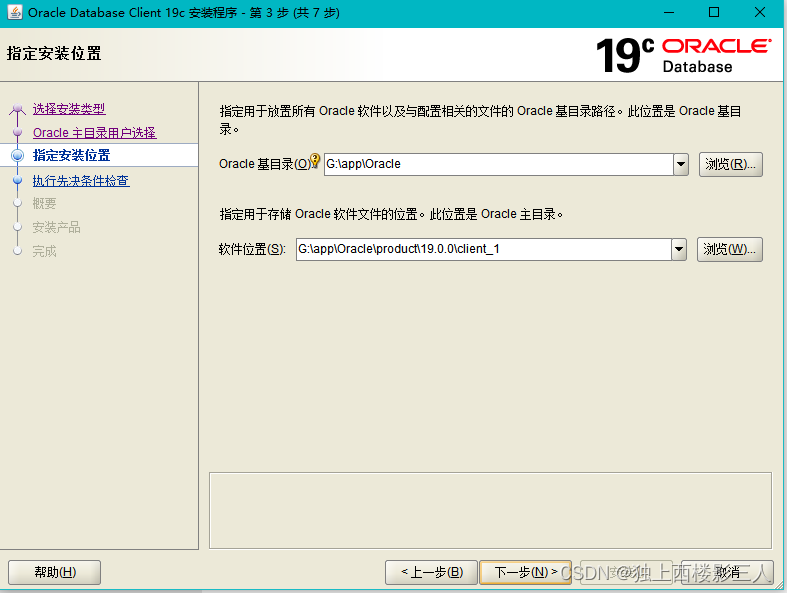Maximize the installer window
Screen dimensions: 787x593
pyautogui.click(x=714, y=13)
